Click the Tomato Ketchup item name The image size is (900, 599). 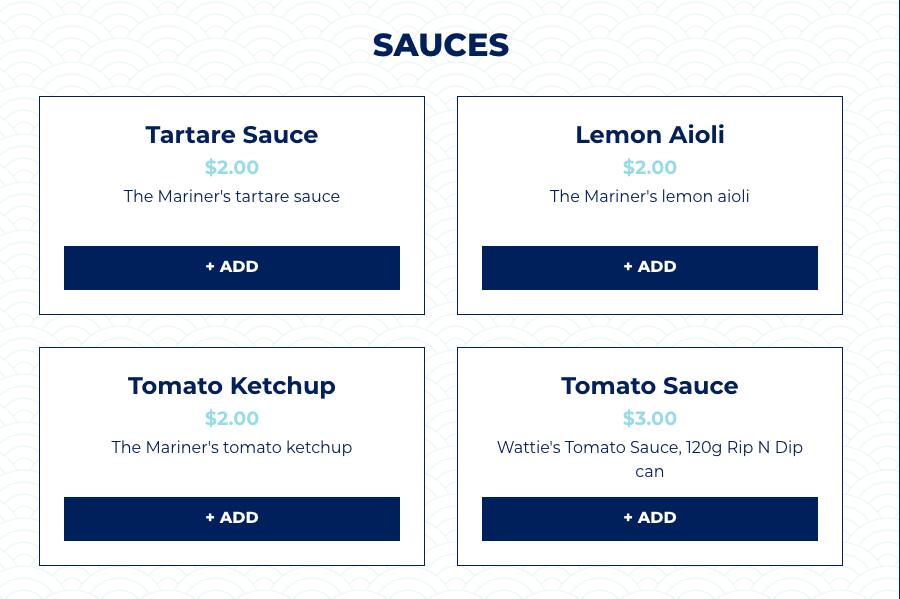pyautogui.click(x=232, y=386)
